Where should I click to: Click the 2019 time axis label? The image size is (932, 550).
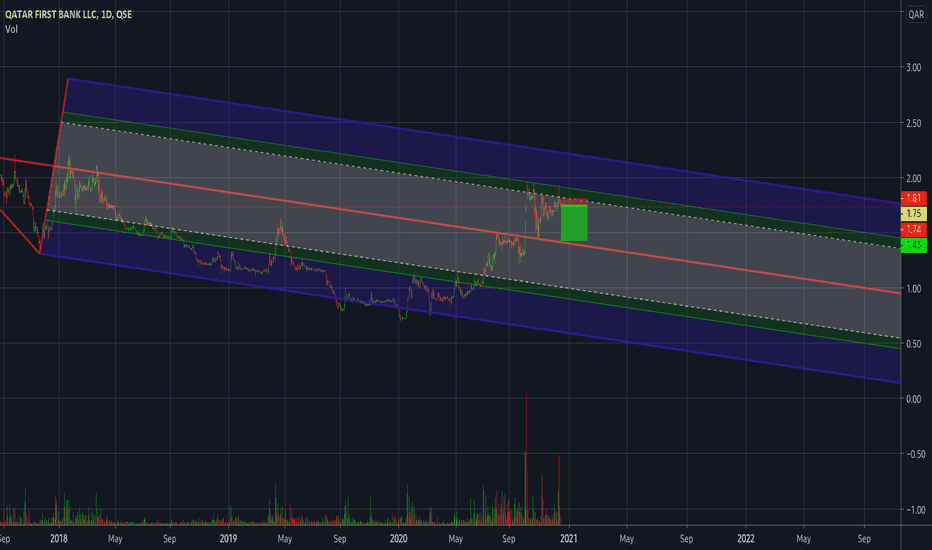tap(228, 539)
